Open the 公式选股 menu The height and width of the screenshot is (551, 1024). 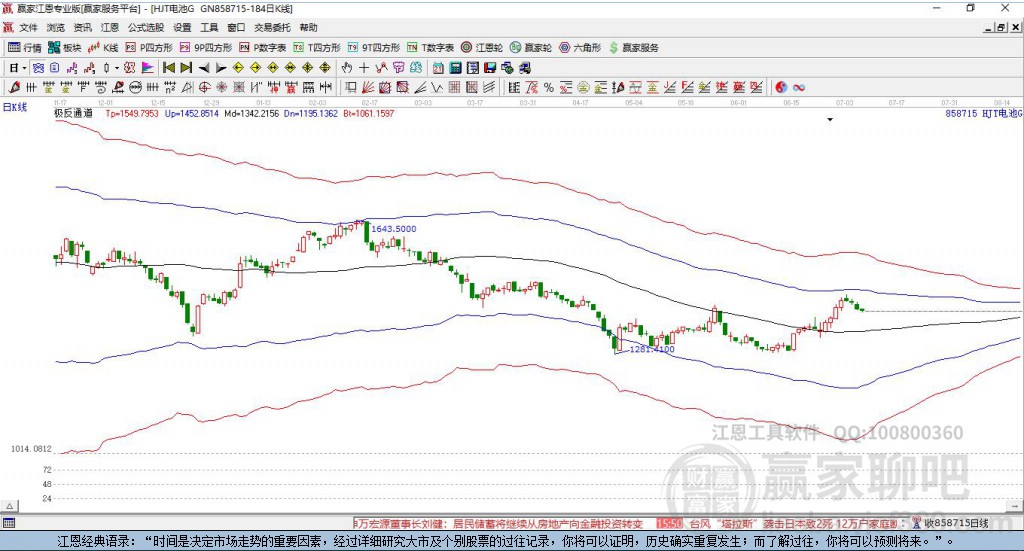(146, 27)
